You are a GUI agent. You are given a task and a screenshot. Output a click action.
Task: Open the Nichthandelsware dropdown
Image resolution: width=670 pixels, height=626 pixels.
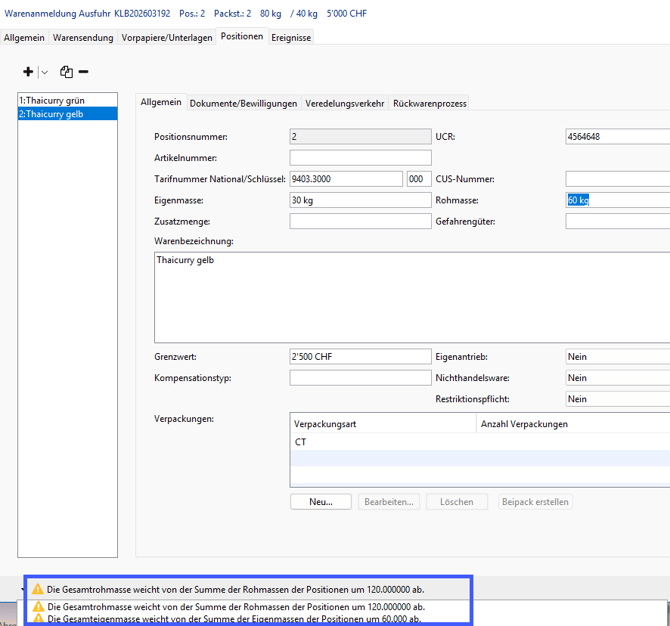click(x=617, y=378)
